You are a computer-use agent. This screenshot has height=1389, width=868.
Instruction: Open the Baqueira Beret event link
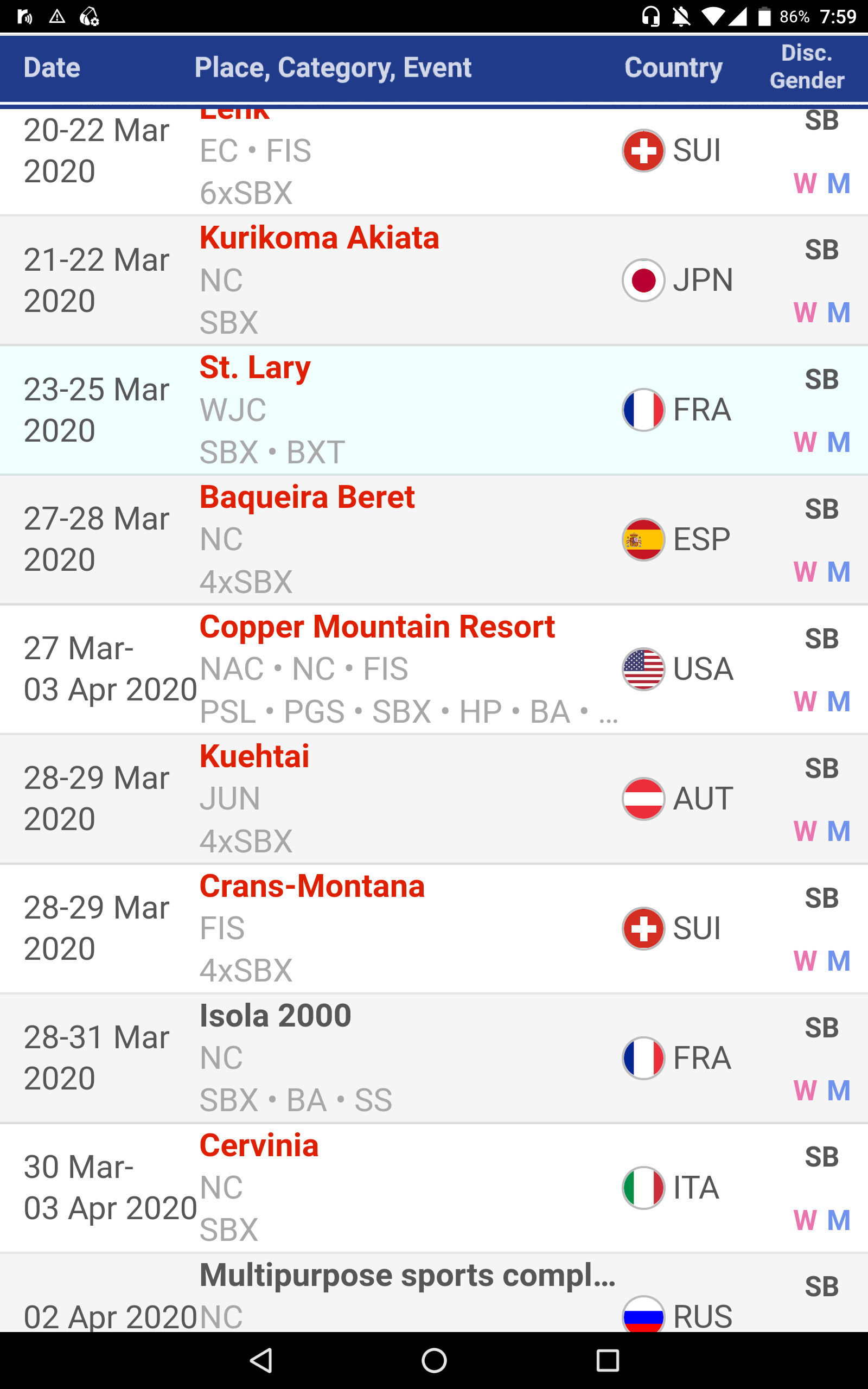(x=307, y=497)
